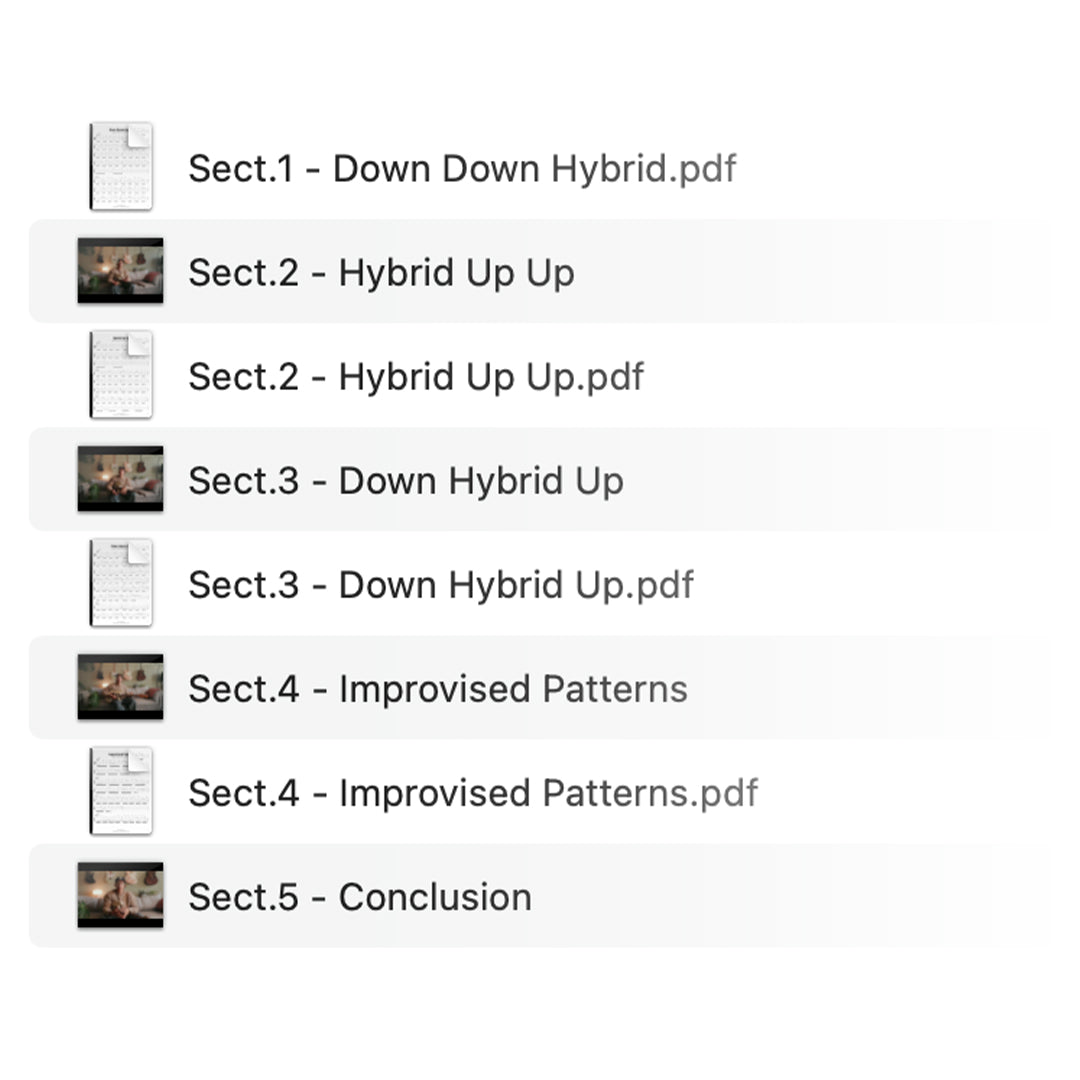Click the PDF icon for Sect.1 Down Down Hybrid
Screen dimensions: 1080x1080
(x=121, y=167)
